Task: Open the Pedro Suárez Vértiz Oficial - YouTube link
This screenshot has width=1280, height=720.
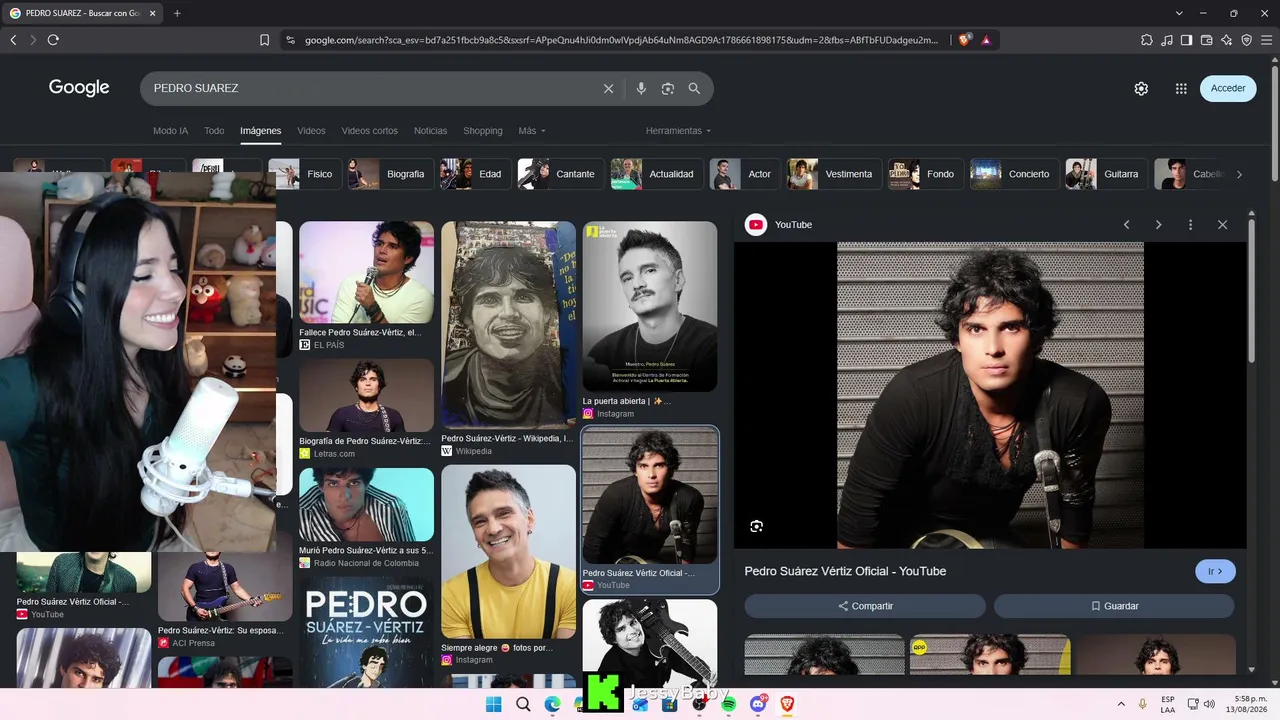Action: tap(845, 571)
